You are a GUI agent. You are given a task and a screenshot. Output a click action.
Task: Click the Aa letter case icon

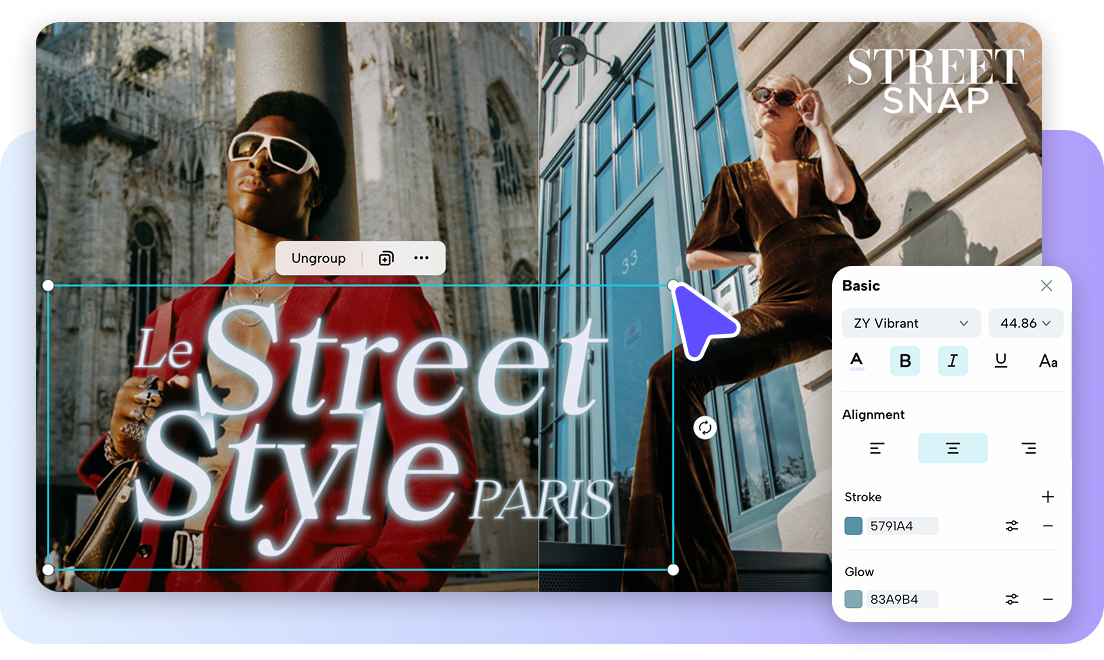coord(1047,361)
